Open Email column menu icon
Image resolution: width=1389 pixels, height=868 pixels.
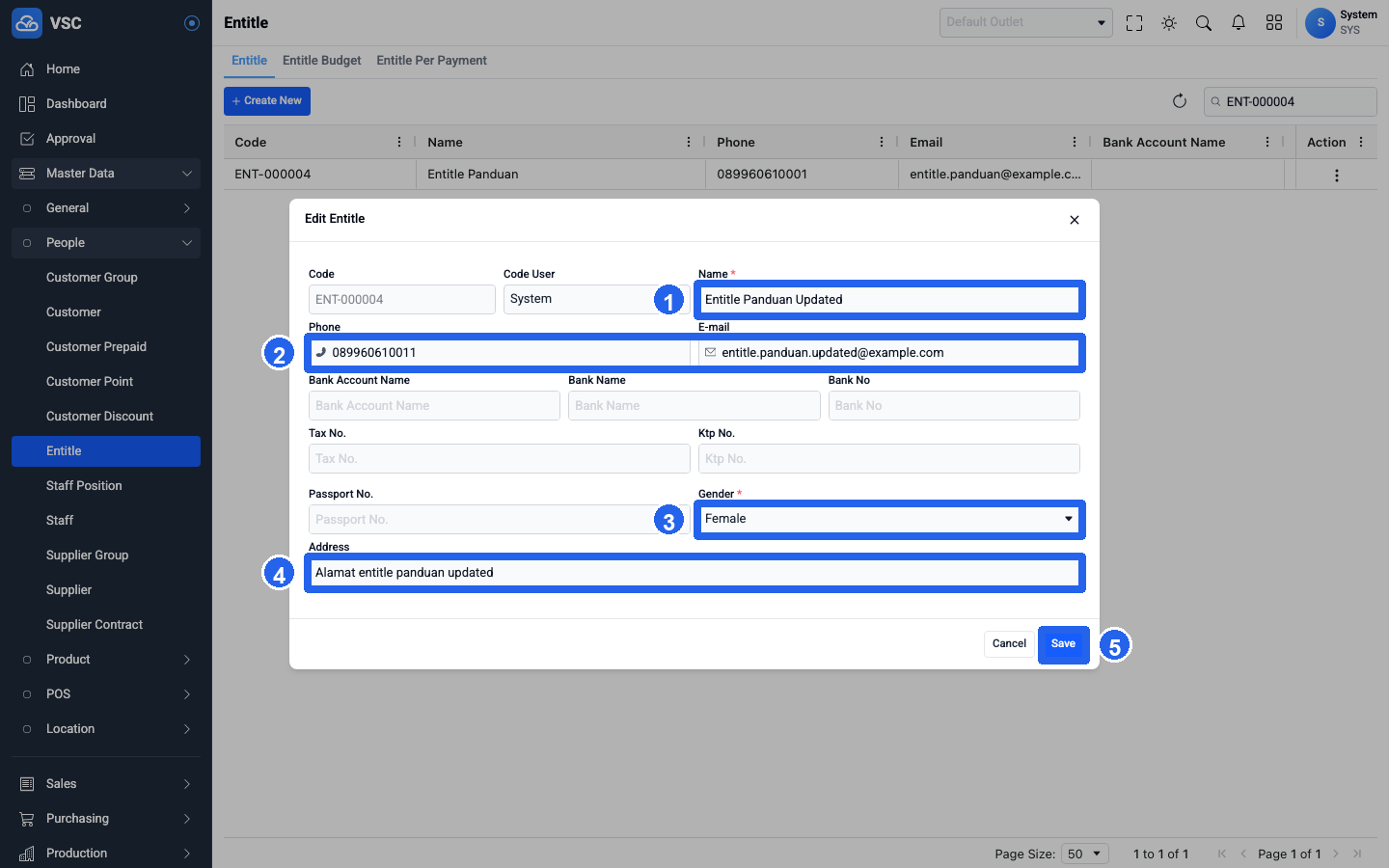(1075, 142)
